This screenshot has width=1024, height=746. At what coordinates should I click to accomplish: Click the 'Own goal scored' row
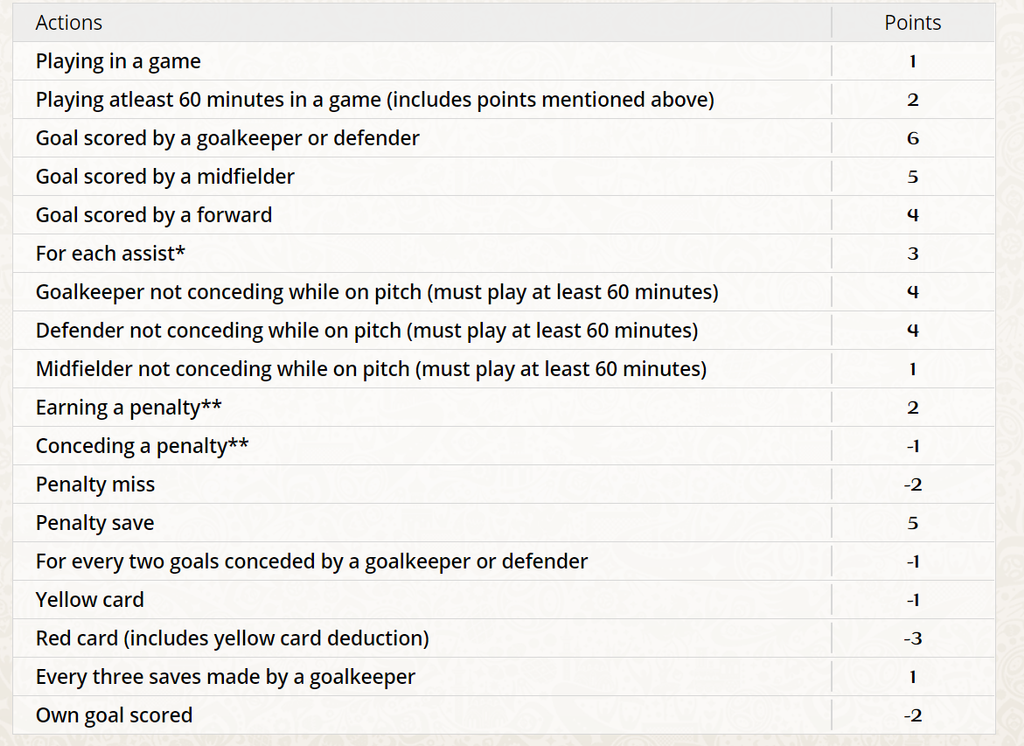504,715
